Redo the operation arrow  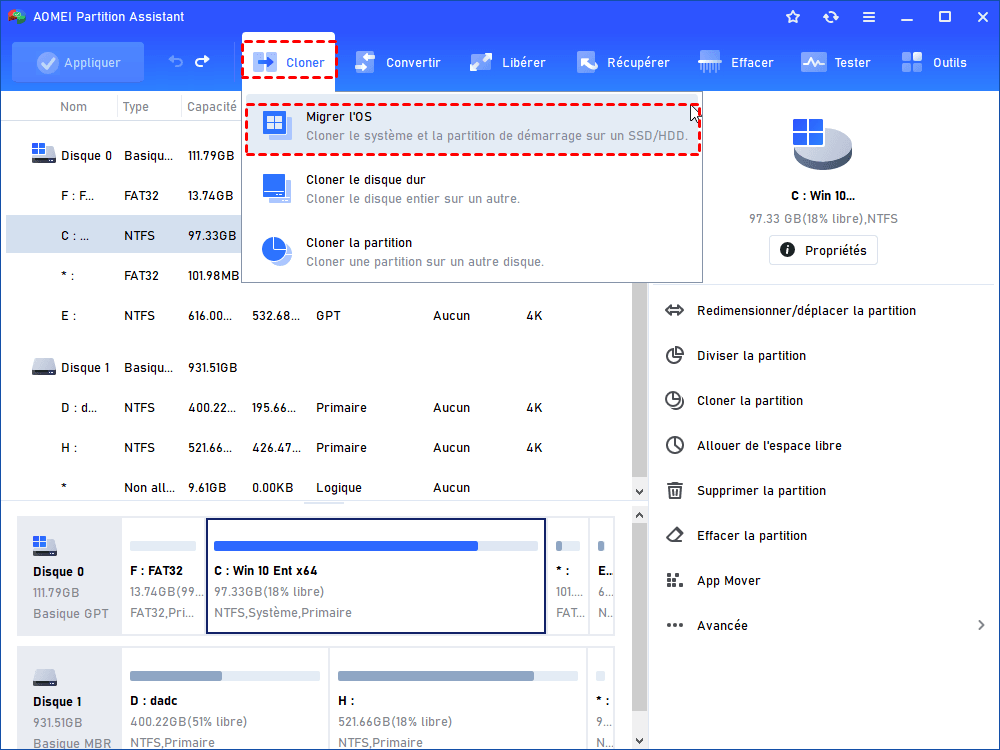point(202,62)
